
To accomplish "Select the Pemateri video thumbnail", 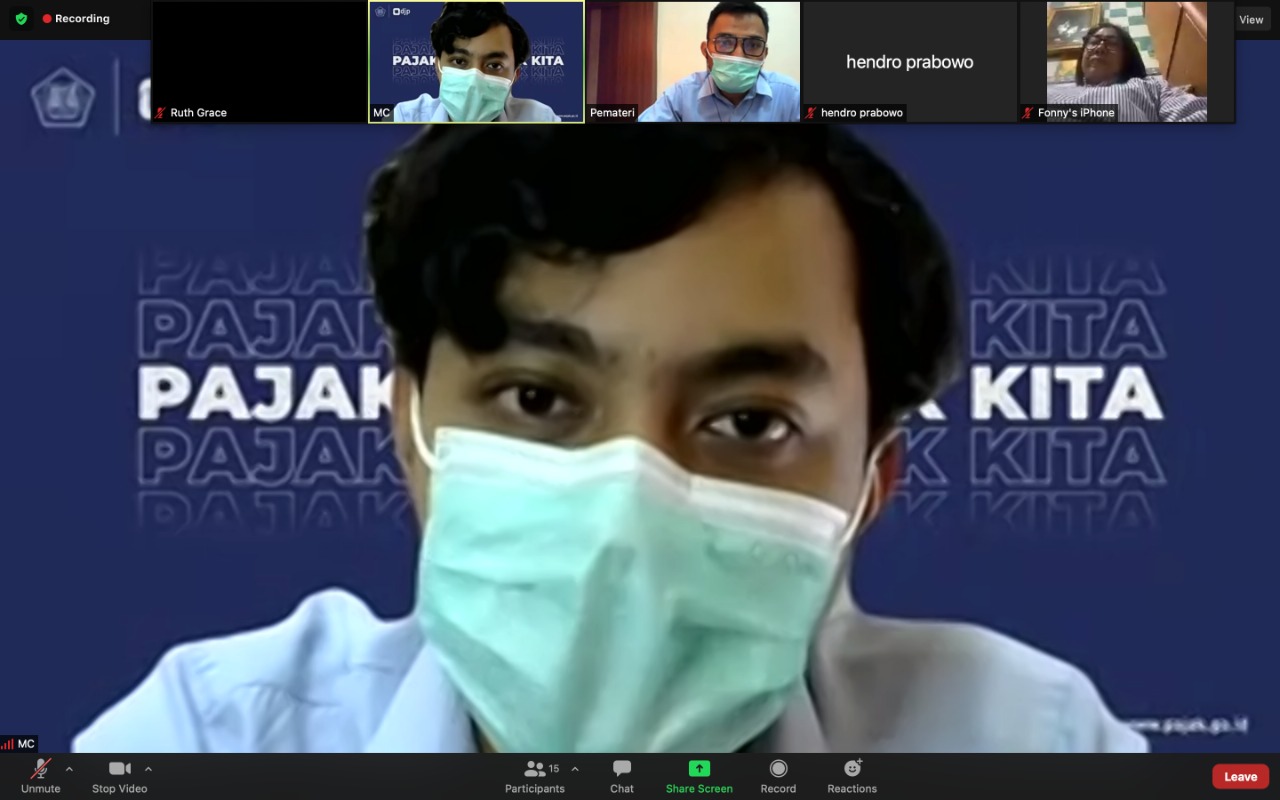I will (693, 61).
